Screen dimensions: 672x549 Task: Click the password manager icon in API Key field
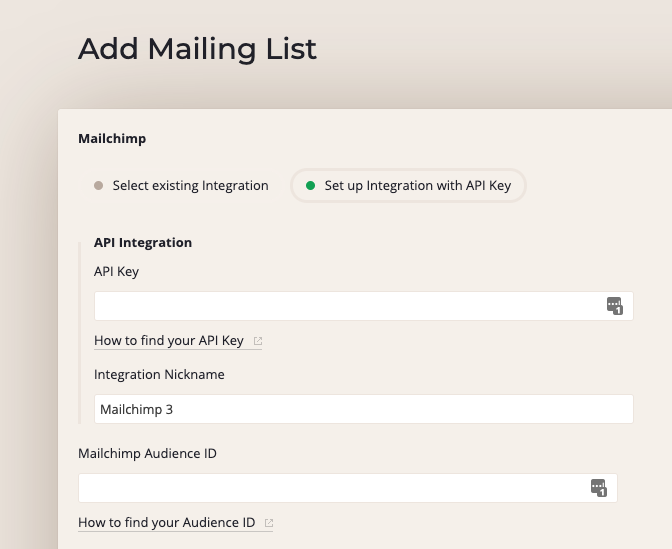click(x=615, y=306)
